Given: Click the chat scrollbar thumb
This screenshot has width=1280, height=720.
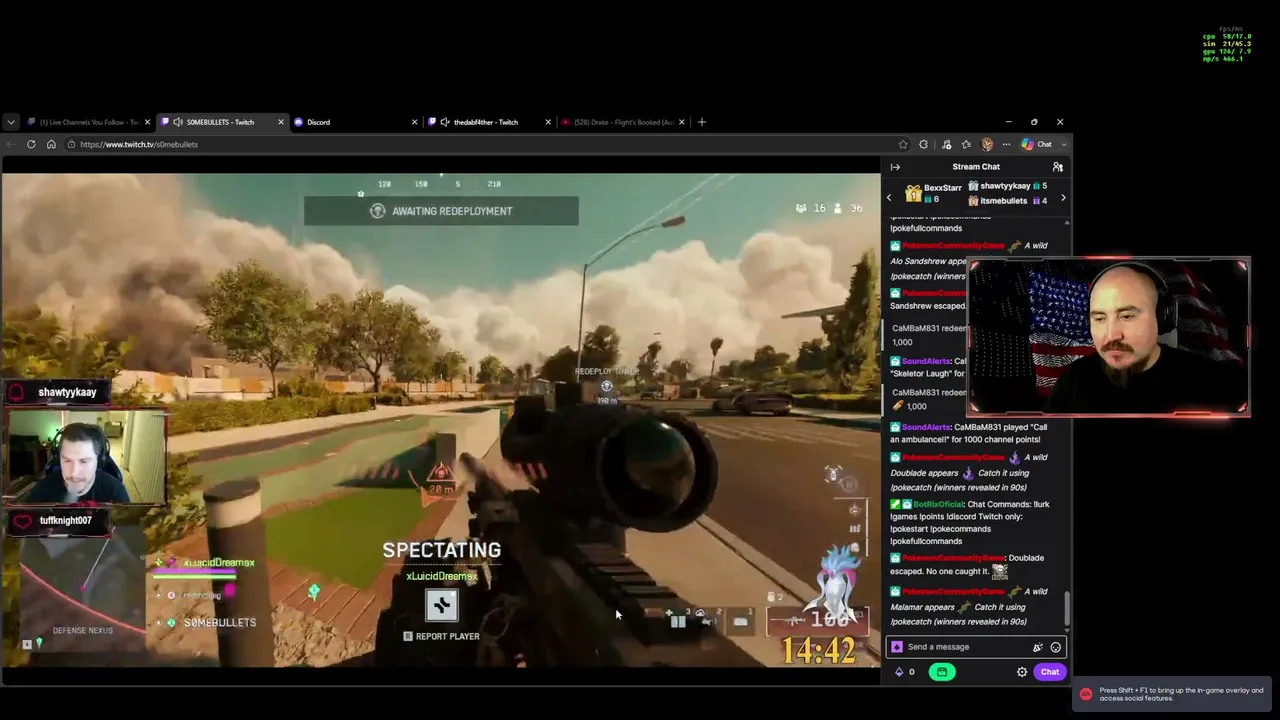Looking at the screenshot, I should pos(1067,607).
